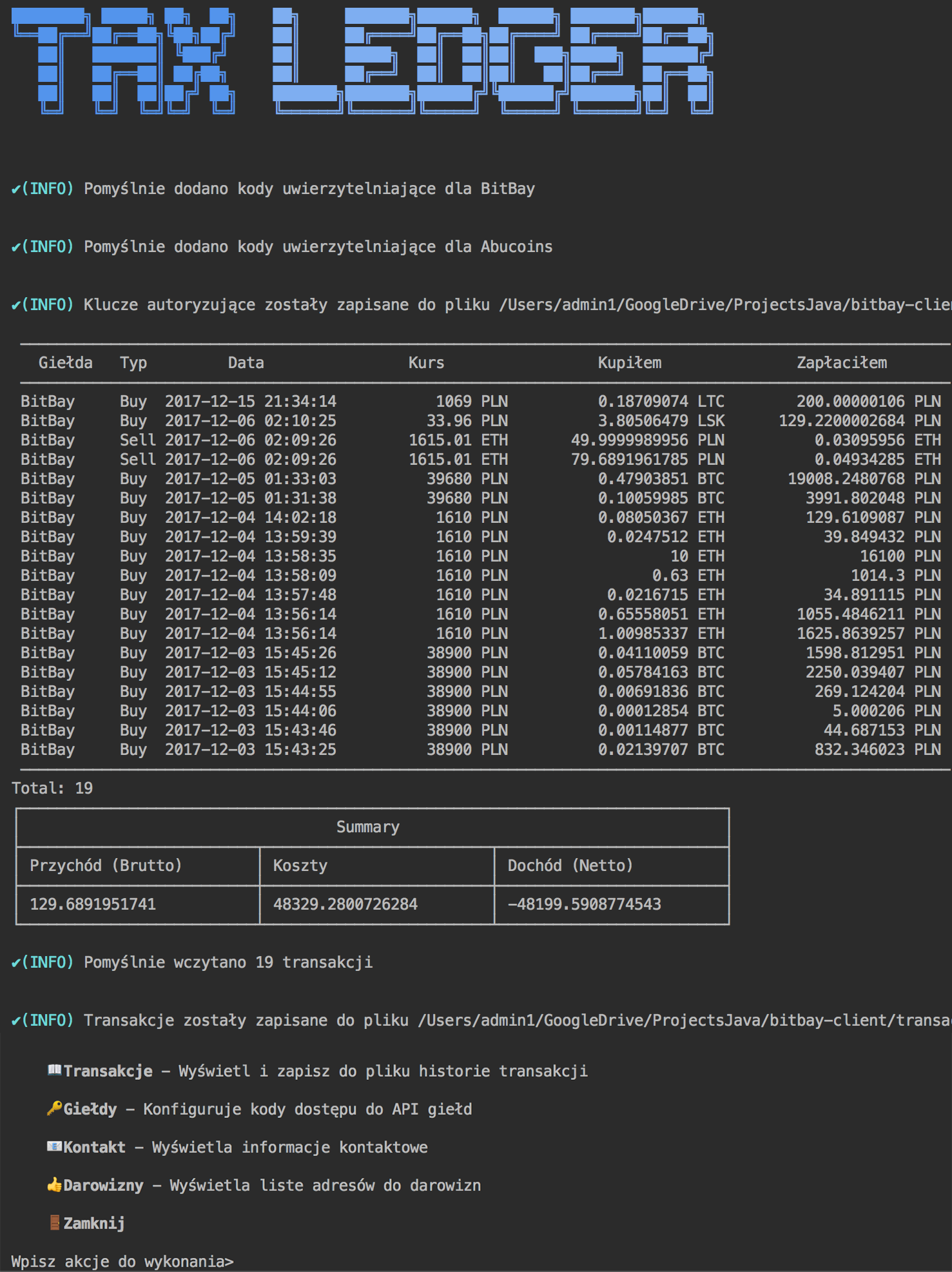Image resolution: width=952 pixels, height=1272 pixels.
Task: Choose the Darowizny menu entry
Action: pos(103,1185)
